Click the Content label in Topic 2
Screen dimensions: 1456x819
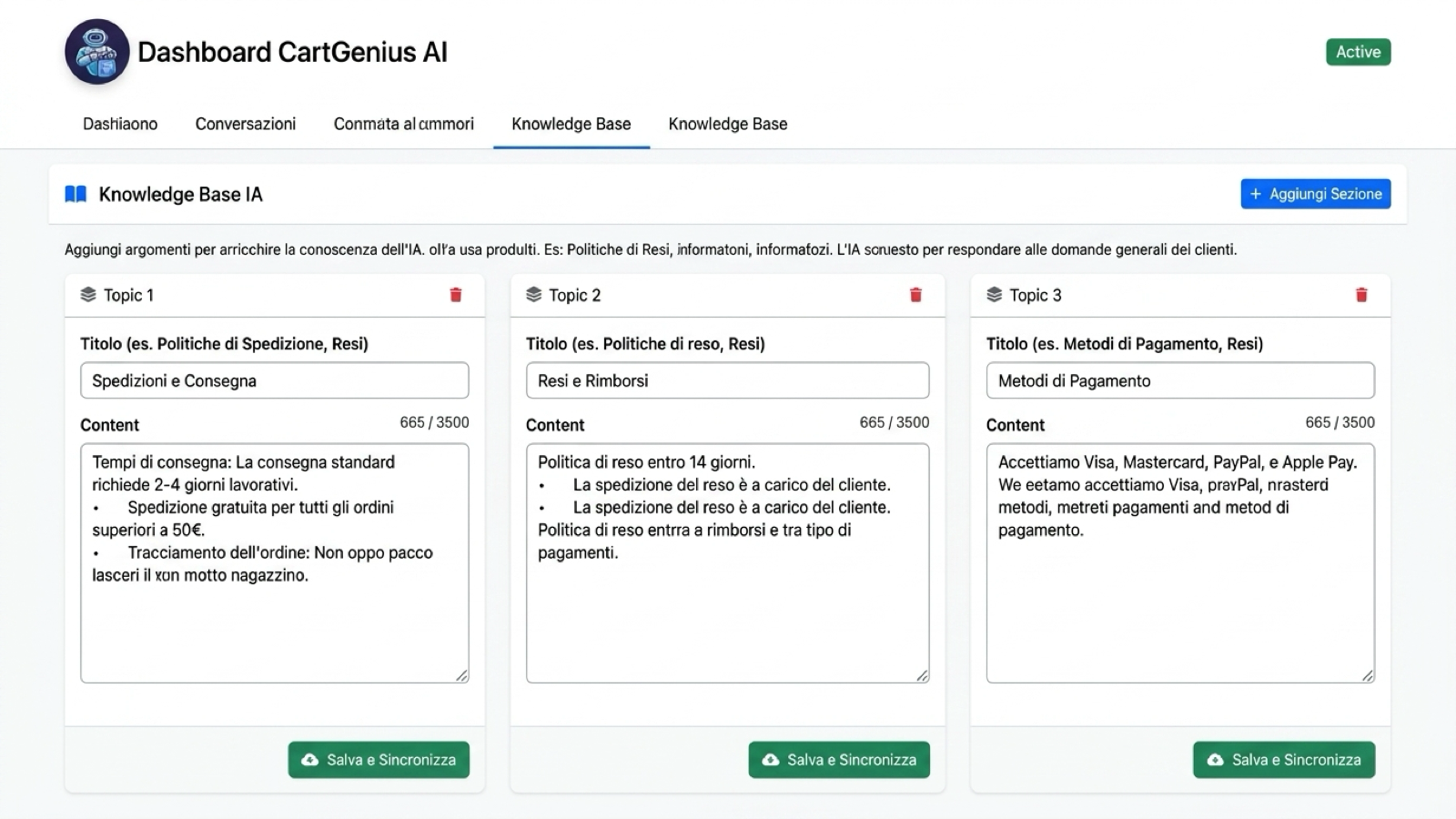555,425
